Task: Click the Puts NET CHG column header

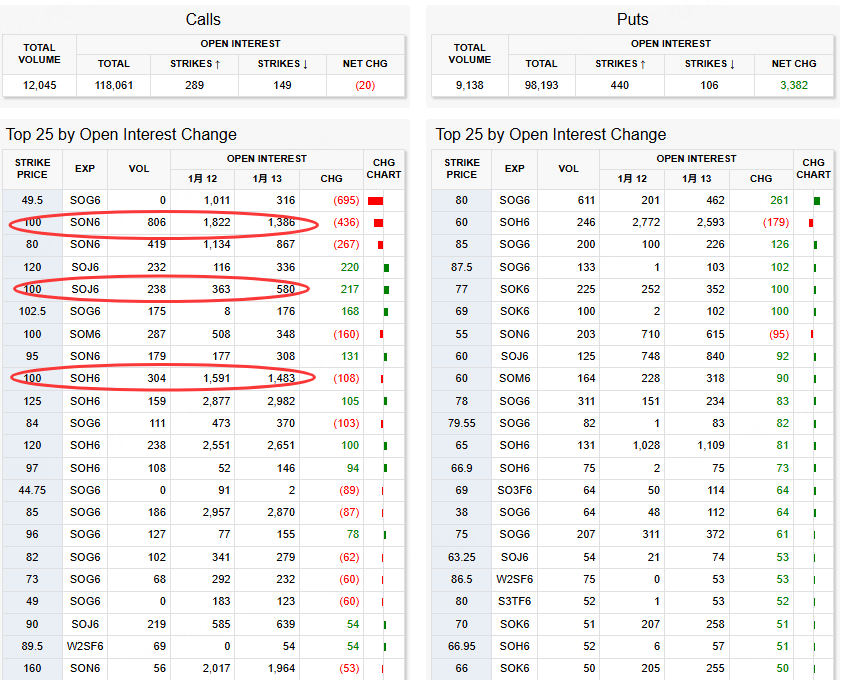Action: coord(794,64)
